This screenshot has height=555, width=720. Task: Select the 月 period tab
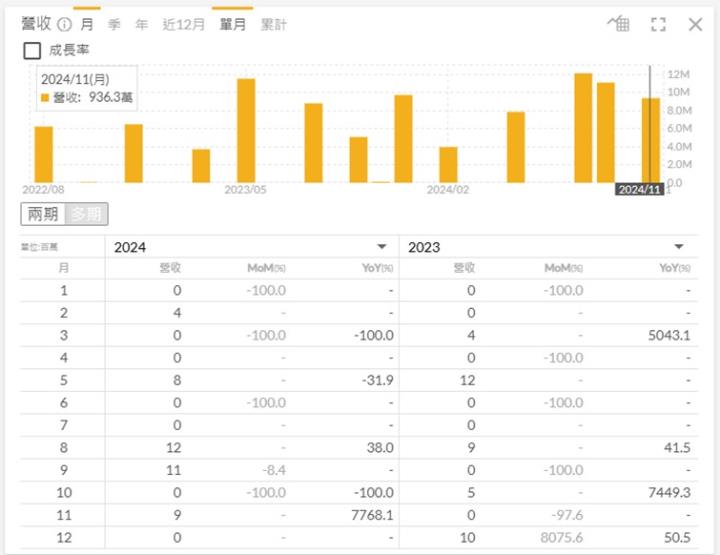pyautogui.click(x=87, y=25)
